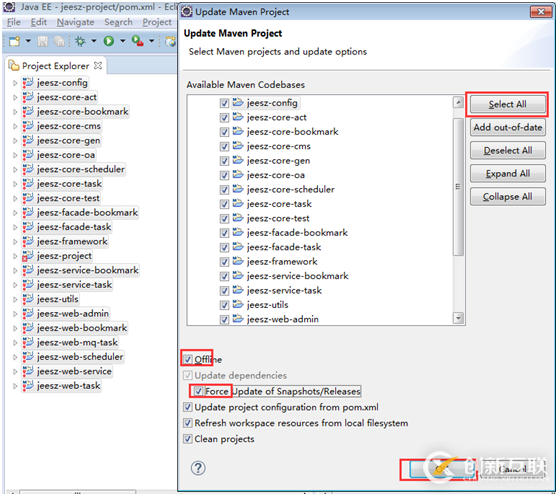Expand jeesz-web-task in Project Explorer
The height and width of the screenshot is (496, 558).
pos(15,386)
